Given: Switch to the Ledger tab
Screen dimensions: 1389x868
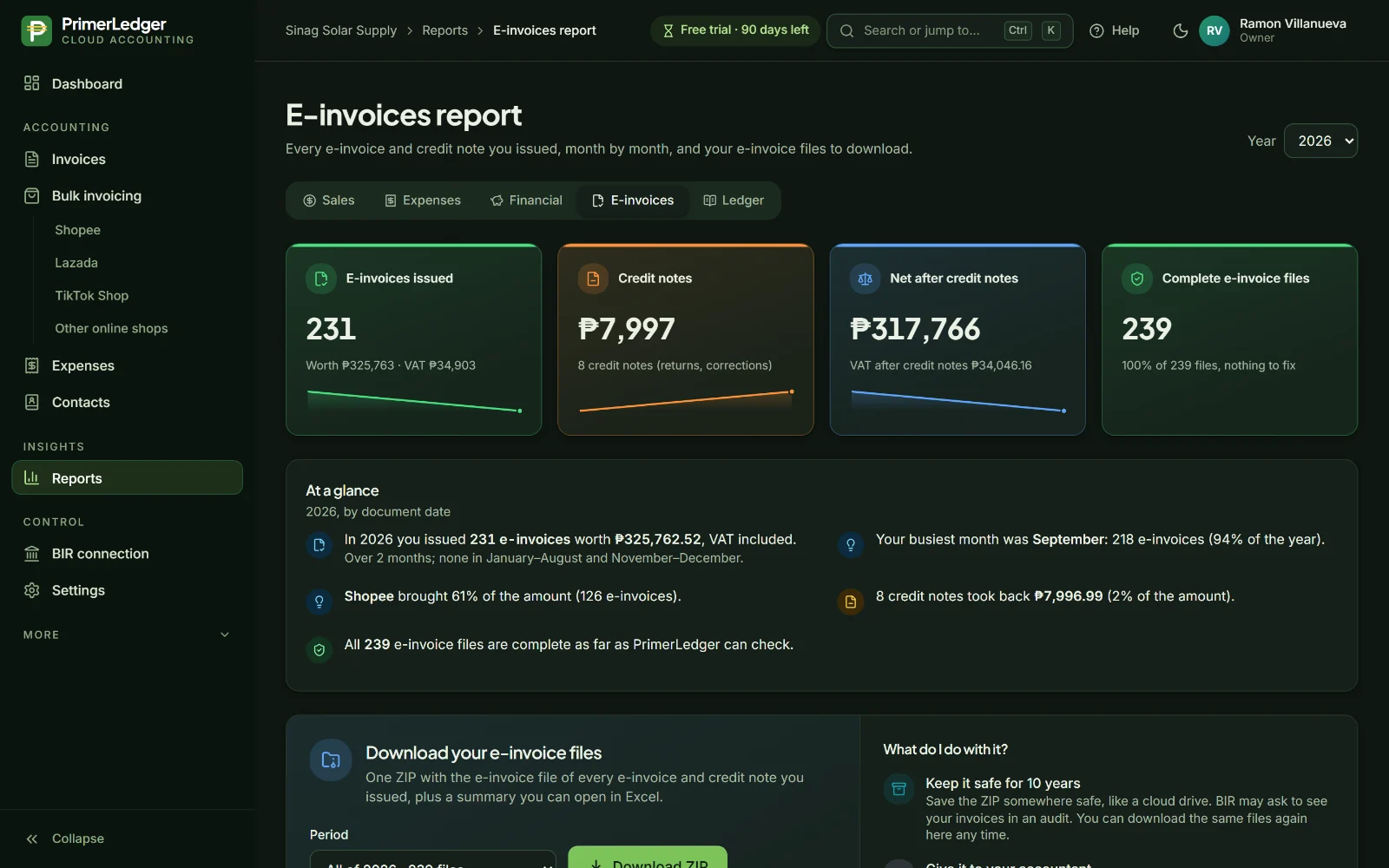Looking at the screenshot, I should (x=734, y=201).
